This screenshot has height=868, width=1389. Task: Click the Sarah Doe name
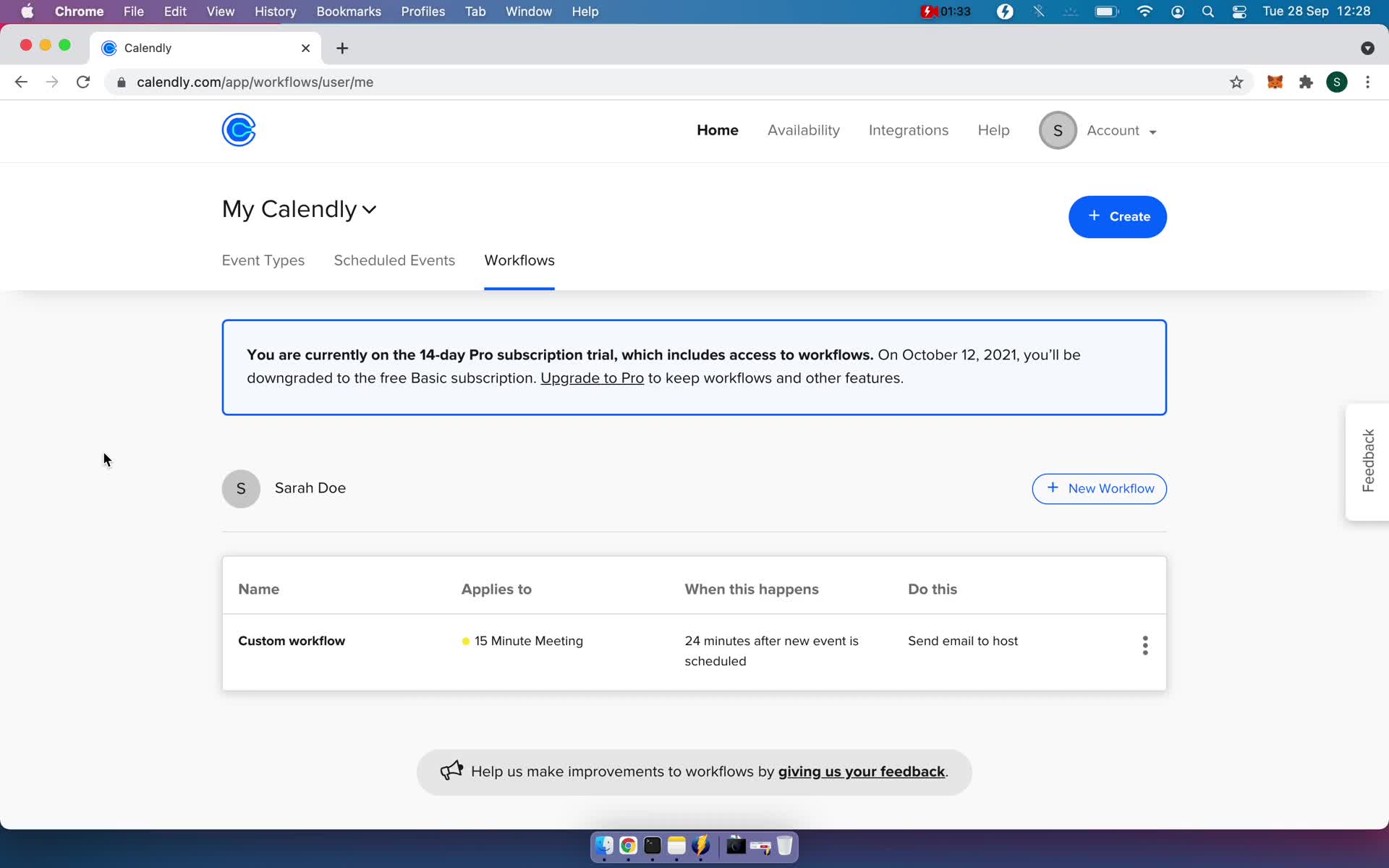310,488
